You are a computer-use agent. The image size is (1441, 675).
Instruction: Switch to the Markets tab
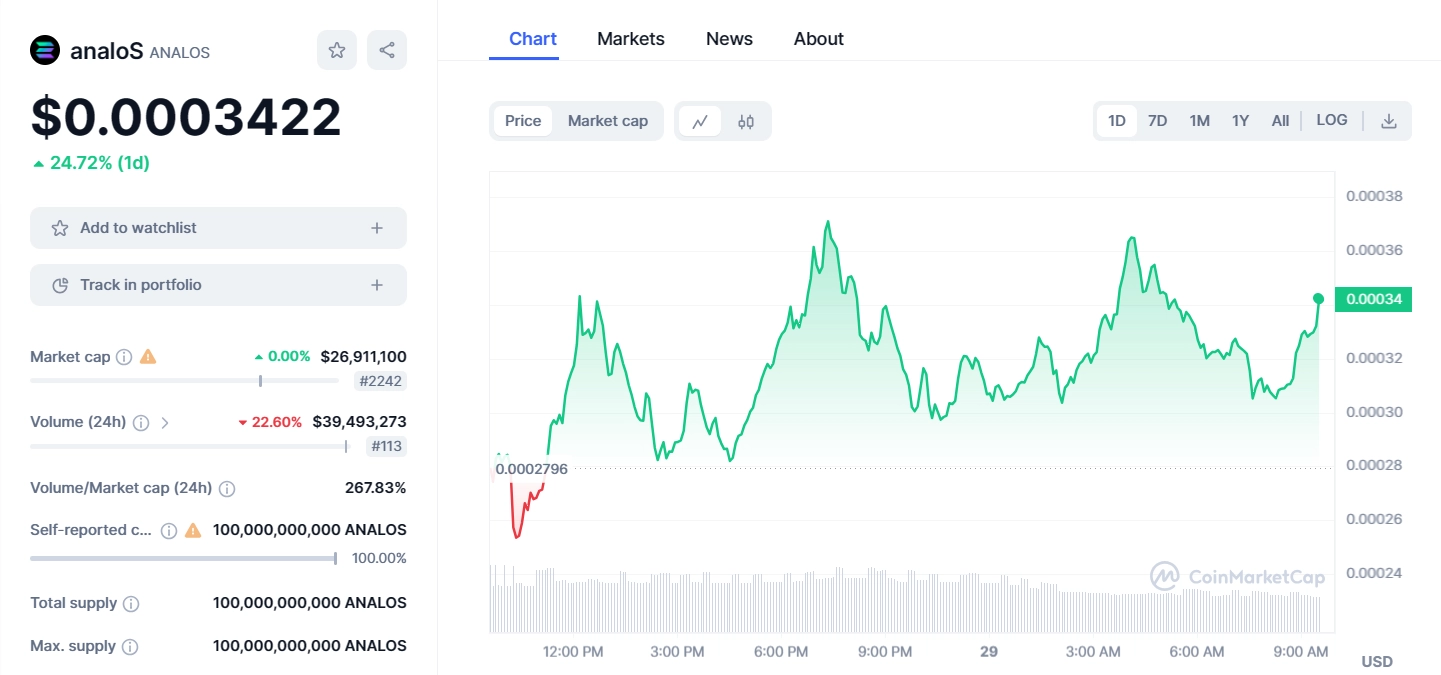coord(630,38)
